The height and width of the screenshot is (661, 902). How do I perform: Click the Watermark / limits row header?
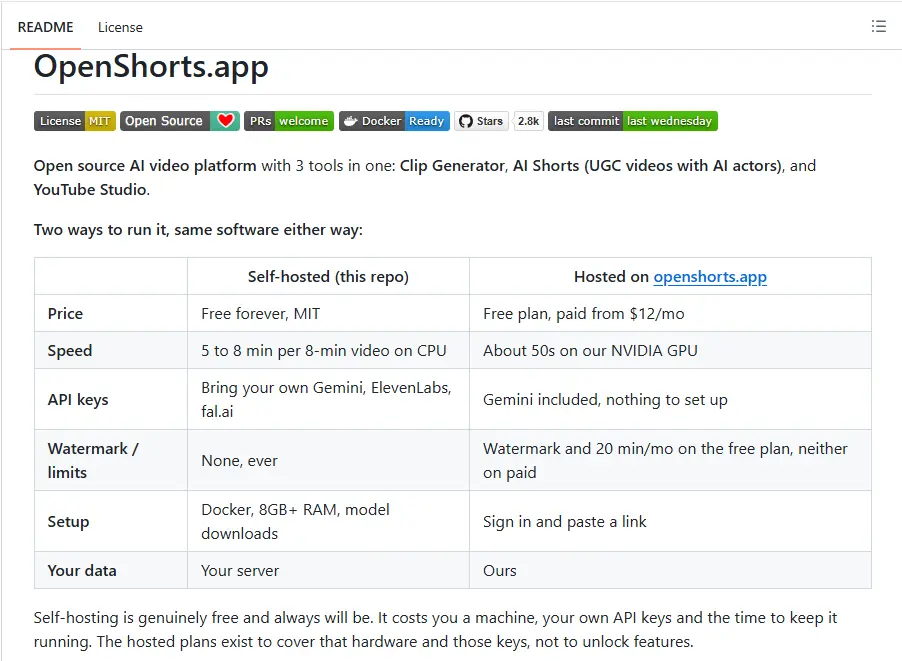tap(111, 460)
